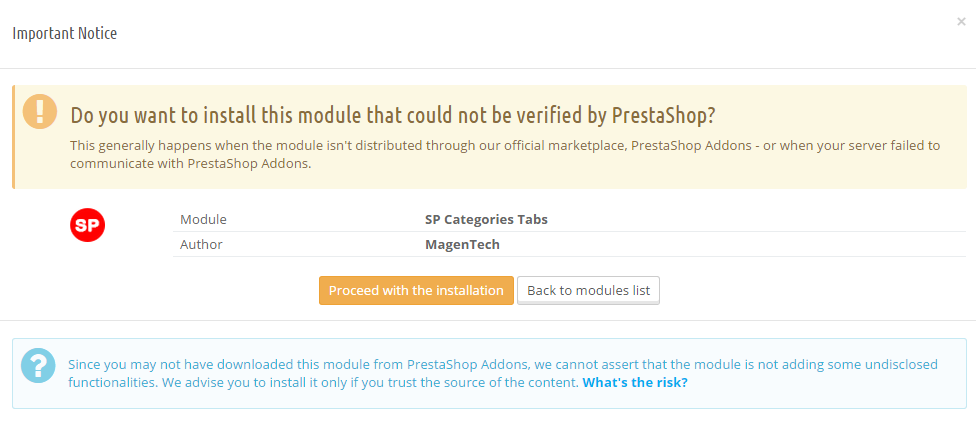976x422 pixels.
Task: Click the "This generally happens" warning description
Action: coord(505,154)
